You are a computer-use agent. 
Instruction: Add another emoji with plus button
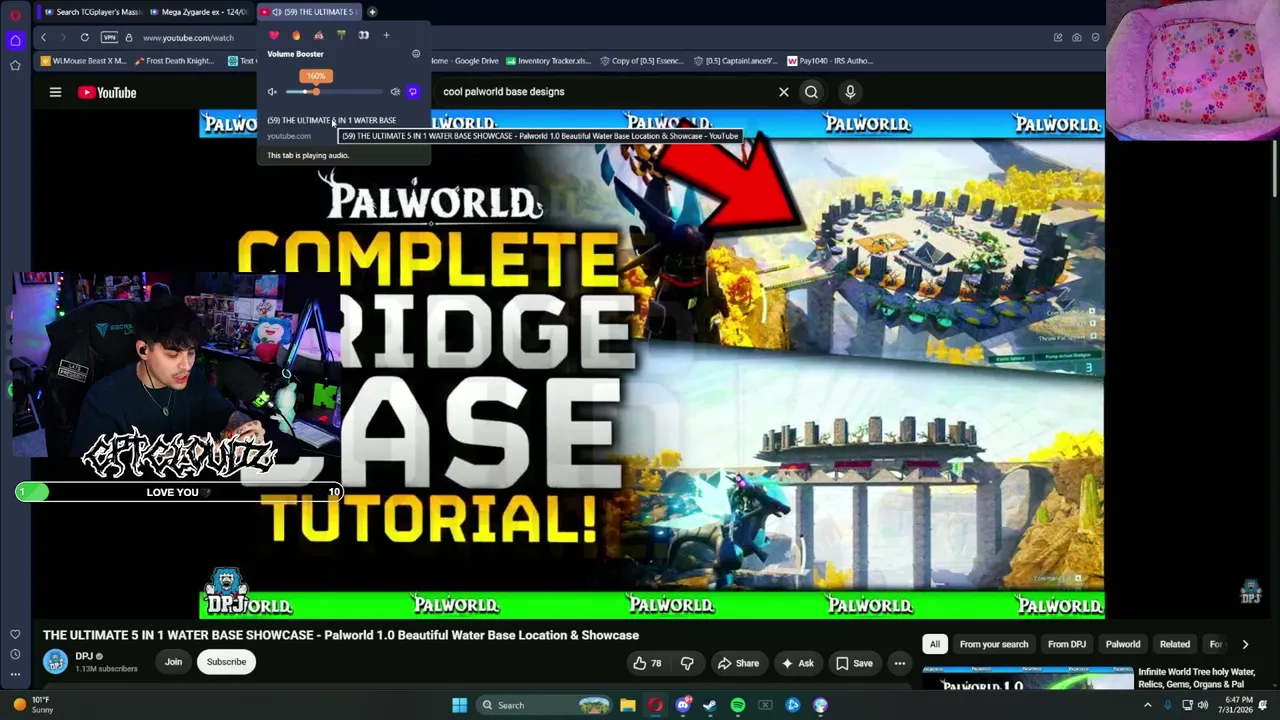point(386,35)
